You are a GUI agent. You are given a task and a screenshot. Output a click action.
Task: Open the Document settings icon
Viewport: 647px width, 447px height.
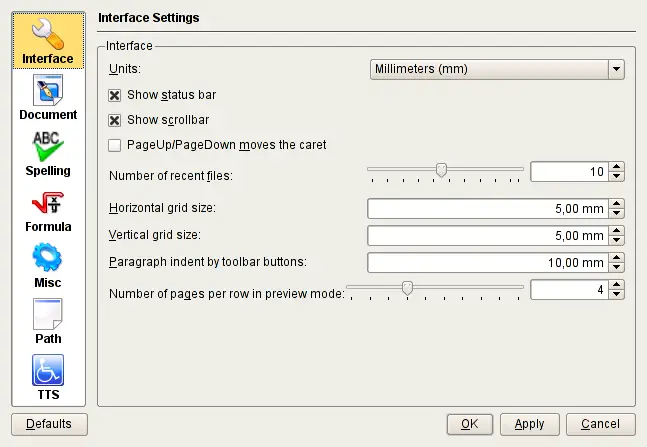click(x=48, y=91)
